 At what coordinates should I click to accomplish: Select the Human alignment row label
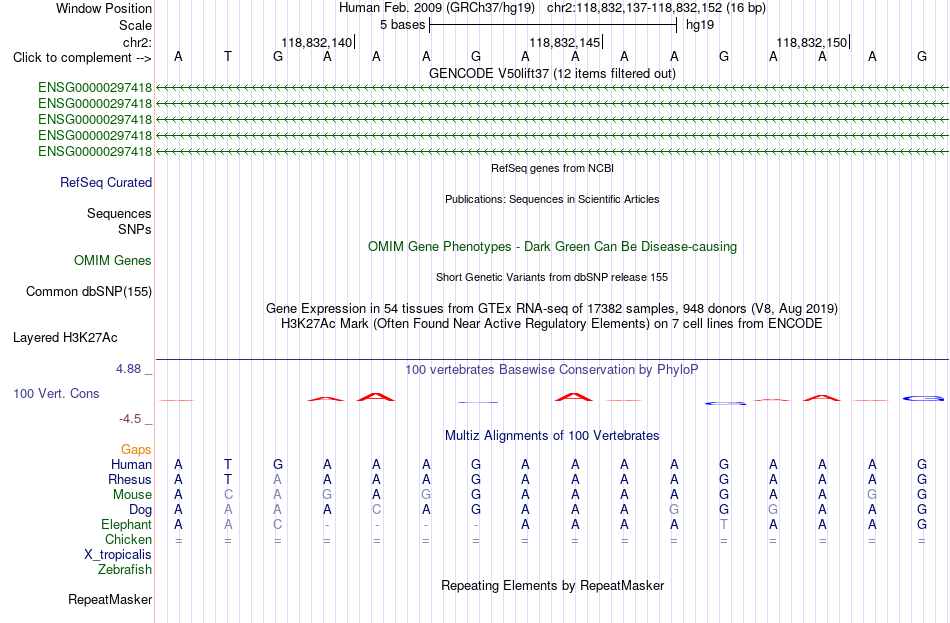click(x=131, y=465)
